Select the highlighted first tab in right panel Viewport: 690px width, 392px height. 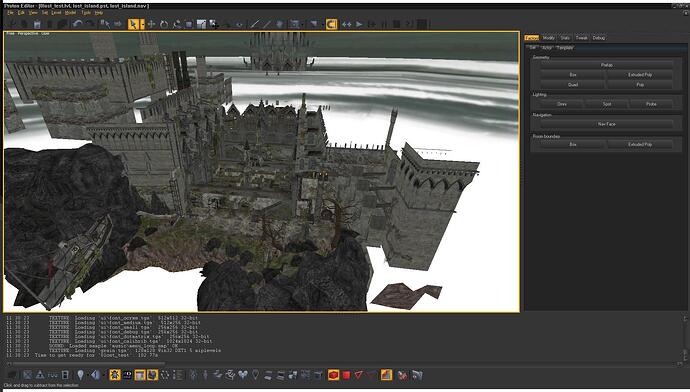click(532, 38)
